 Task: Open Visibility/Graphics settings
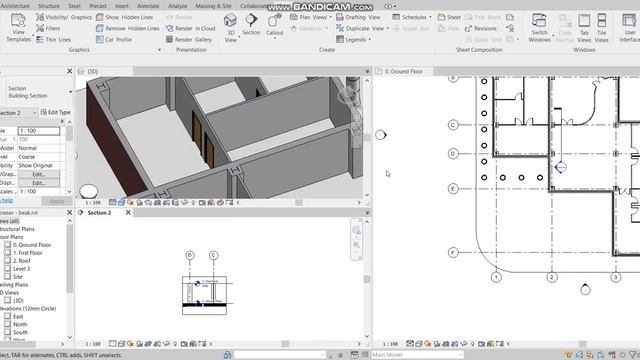point(64,17)
